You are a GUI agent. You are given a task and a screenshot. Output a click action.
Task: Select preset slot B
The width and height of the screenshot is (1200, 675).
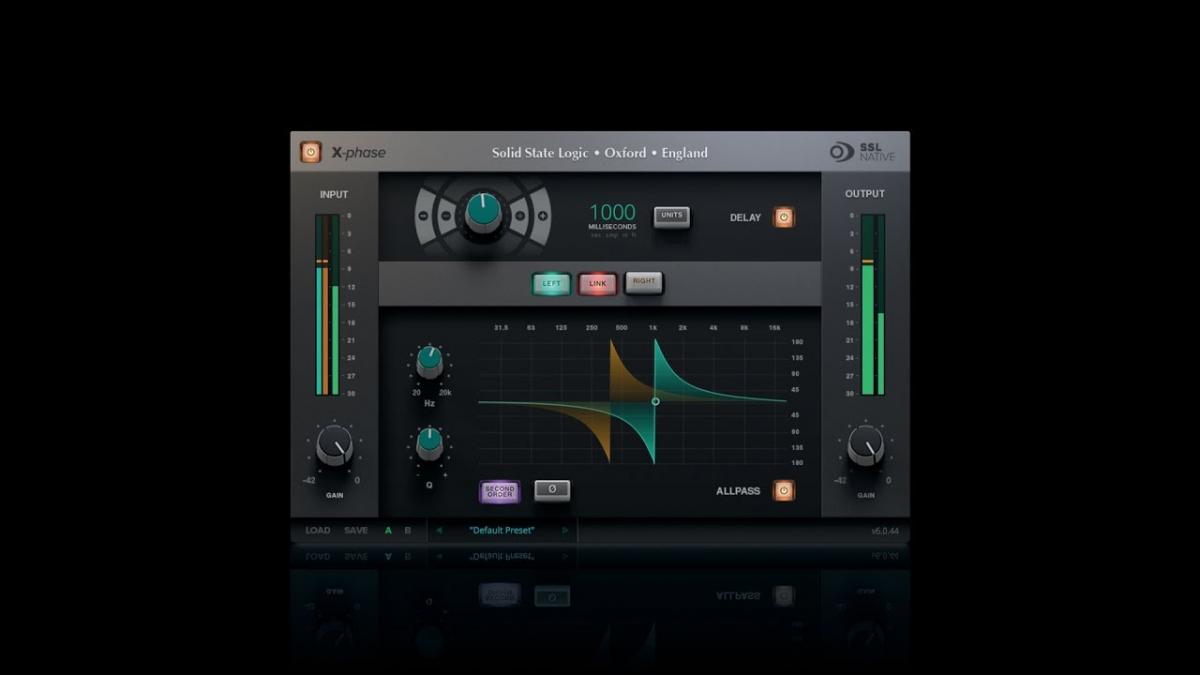point(407,530)
